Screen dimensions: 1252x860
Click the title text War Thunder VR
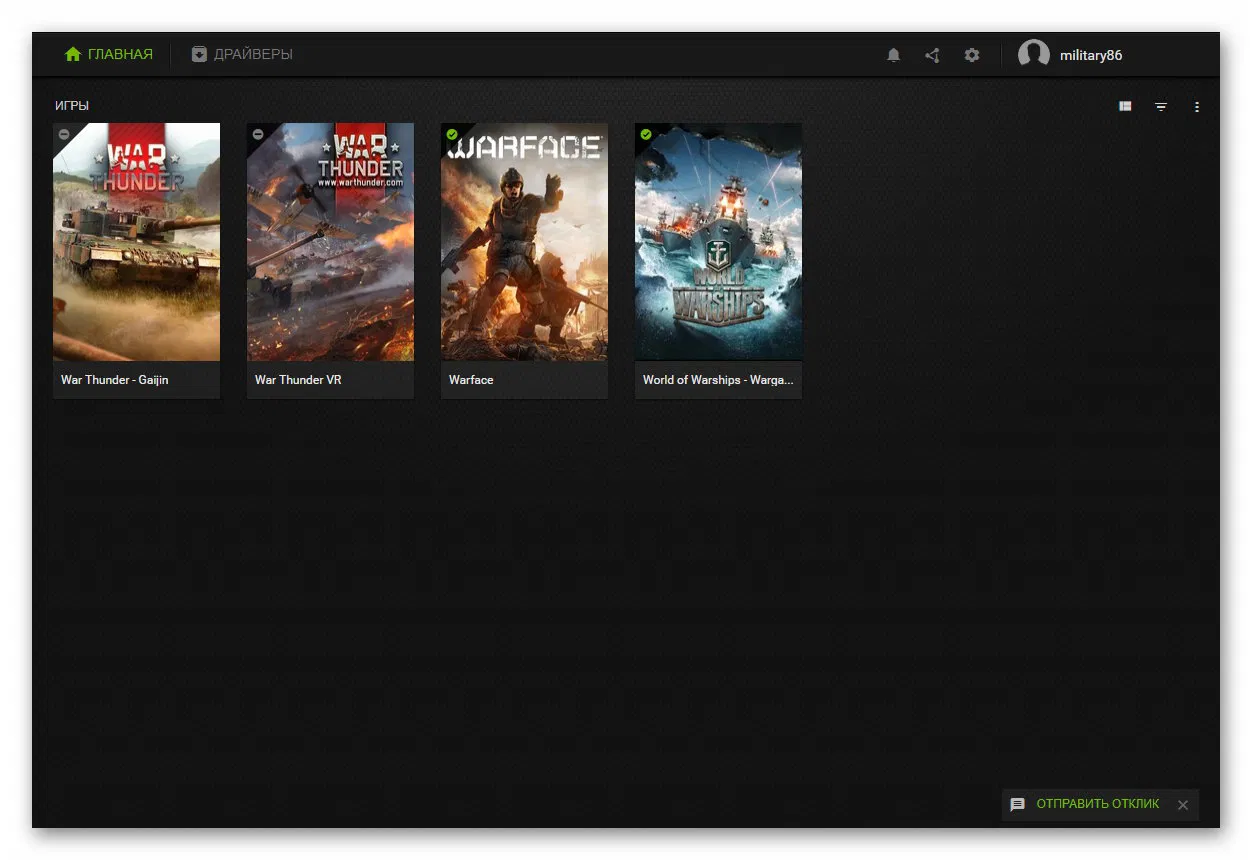pos(298,380)
